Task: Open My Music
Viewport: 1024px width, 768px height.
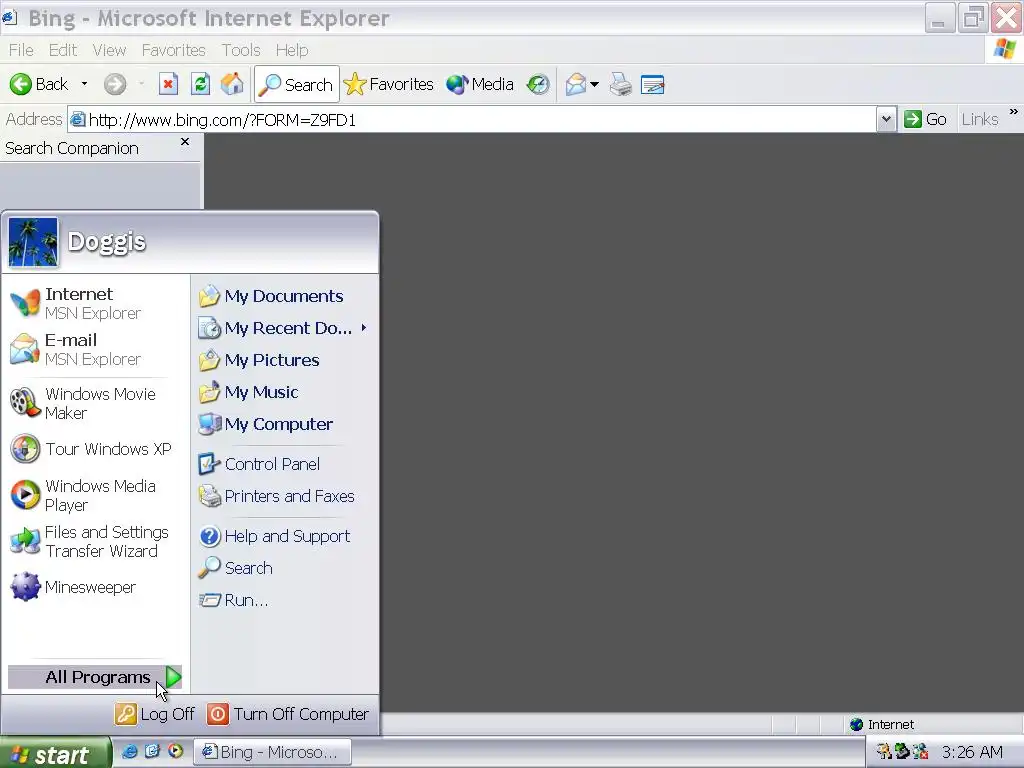Action: point(284,392)
